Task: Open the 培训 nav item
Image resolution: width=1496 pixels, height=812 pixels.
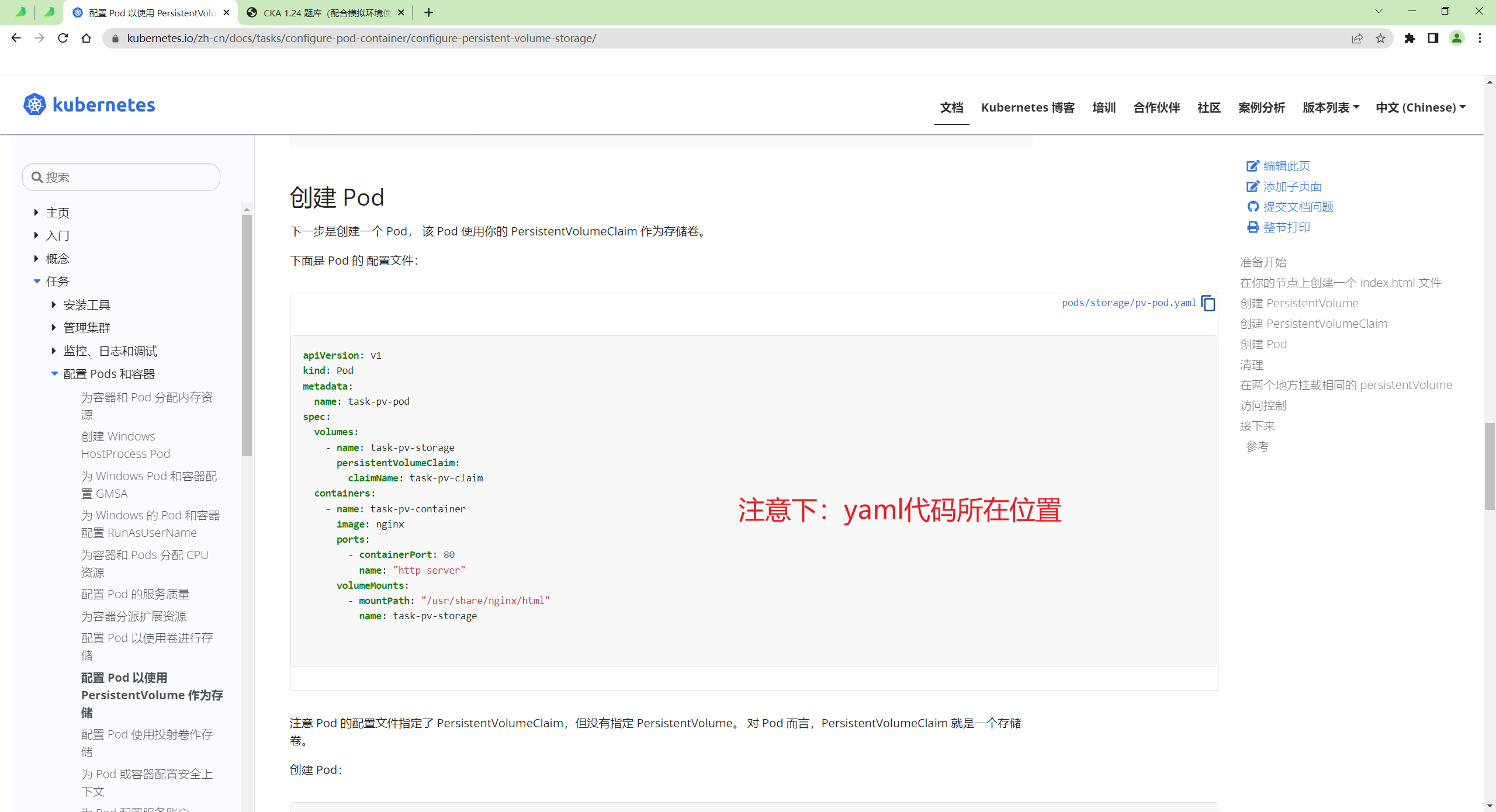Action: [1104, 107]
